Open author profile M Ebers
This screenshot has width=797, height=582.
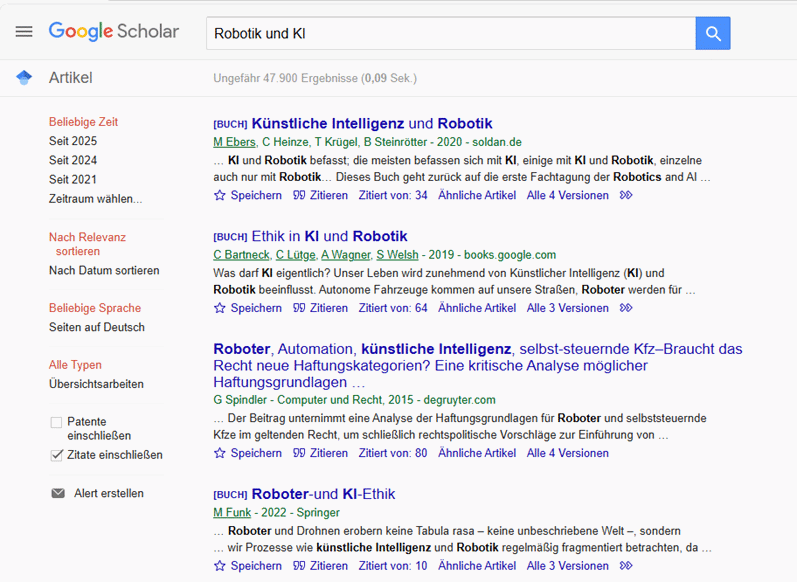coord(234,142)
